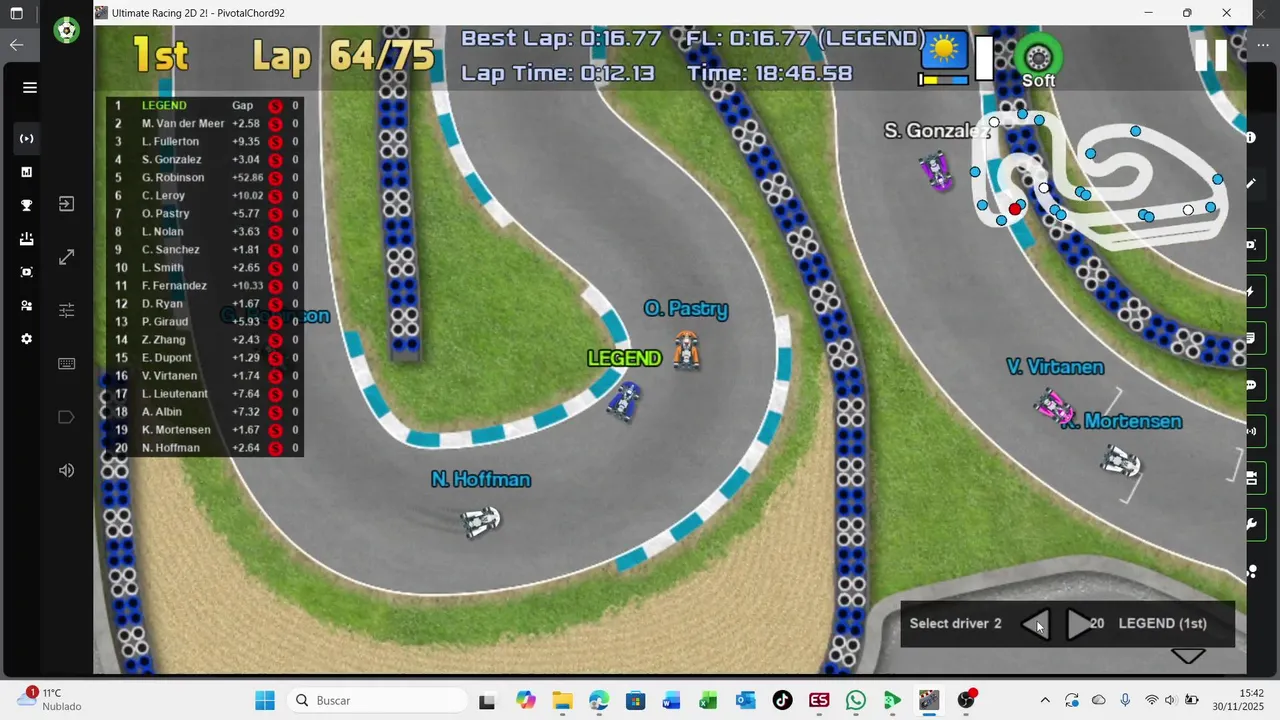Click S. Gonzalez's purple kart
1280x720 pixels.
(937, 171)
